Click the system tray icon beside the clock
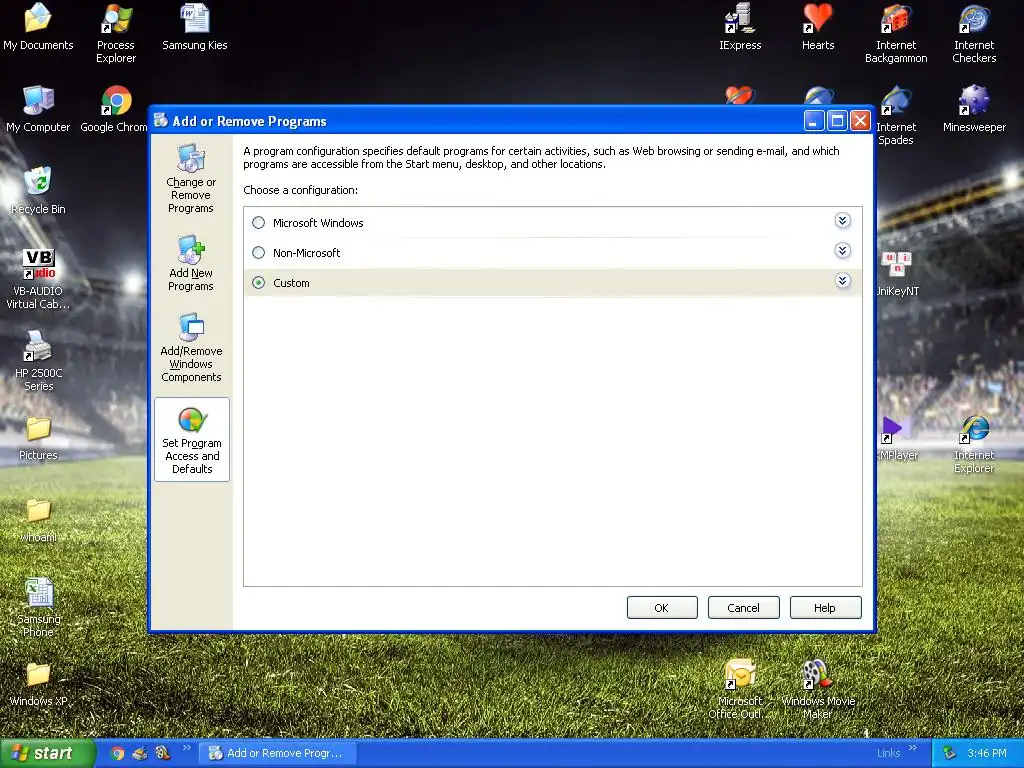This screenshot has width=1024, height=768. pos(950,753)
